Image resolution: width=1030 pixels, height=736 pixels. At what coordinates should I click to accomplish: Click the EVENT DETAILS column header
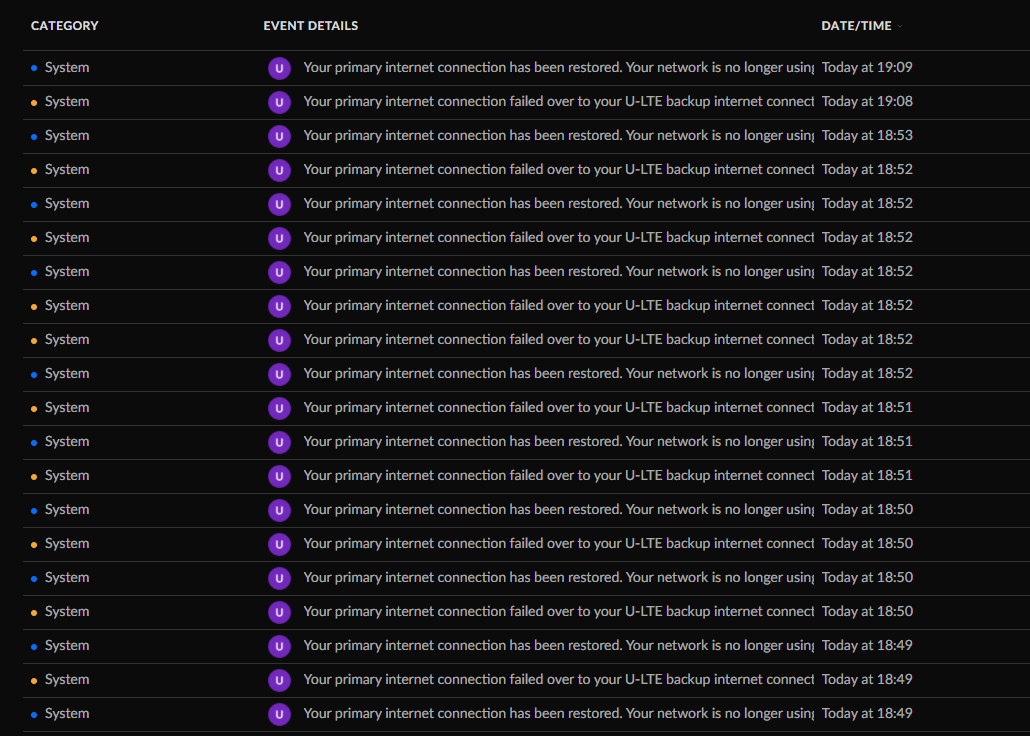[311, 26]
